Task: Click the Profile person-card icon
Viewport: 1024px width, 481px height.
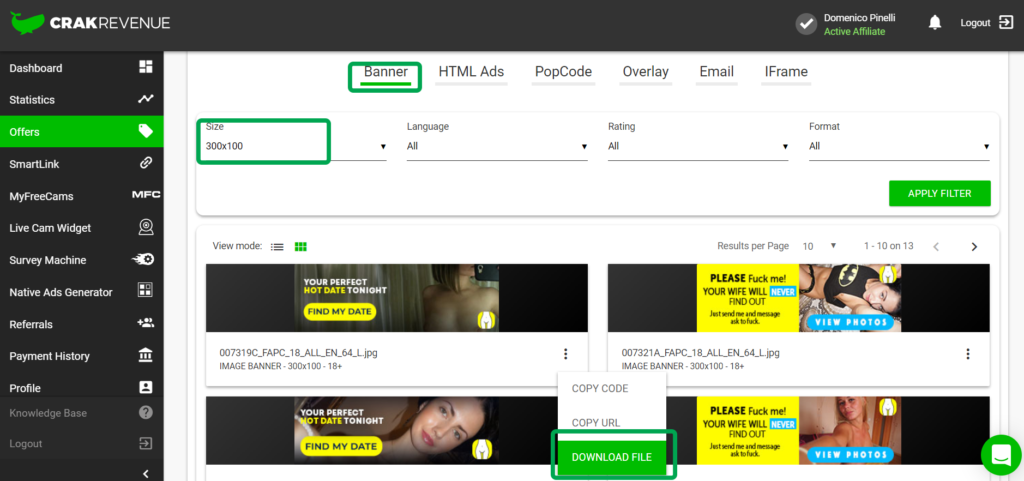Action: (x=146, y=388)
